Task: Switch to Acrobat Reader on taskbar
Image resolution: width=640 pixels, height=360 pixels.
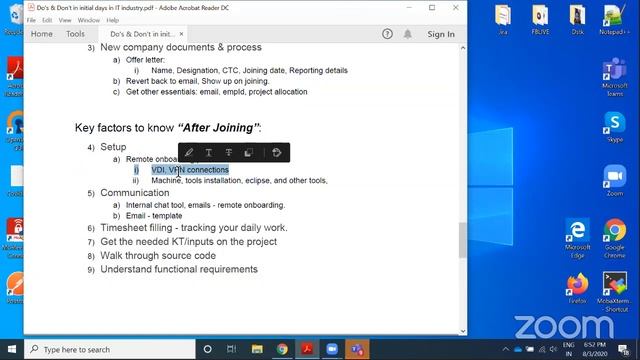Action: tap(307, 349)
